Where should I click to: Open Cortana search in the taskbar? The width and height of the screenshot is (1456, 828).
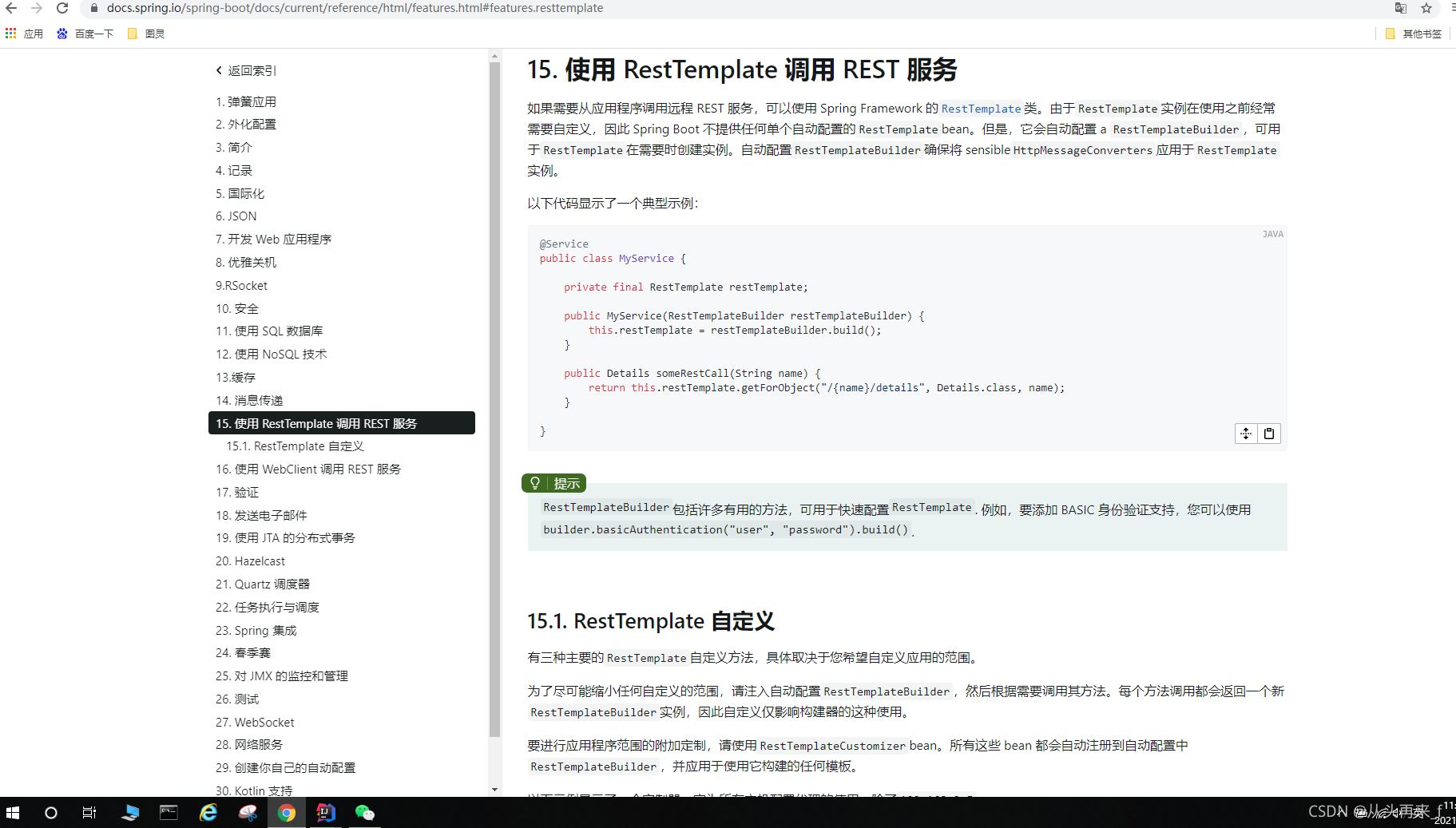pos(50,812)
